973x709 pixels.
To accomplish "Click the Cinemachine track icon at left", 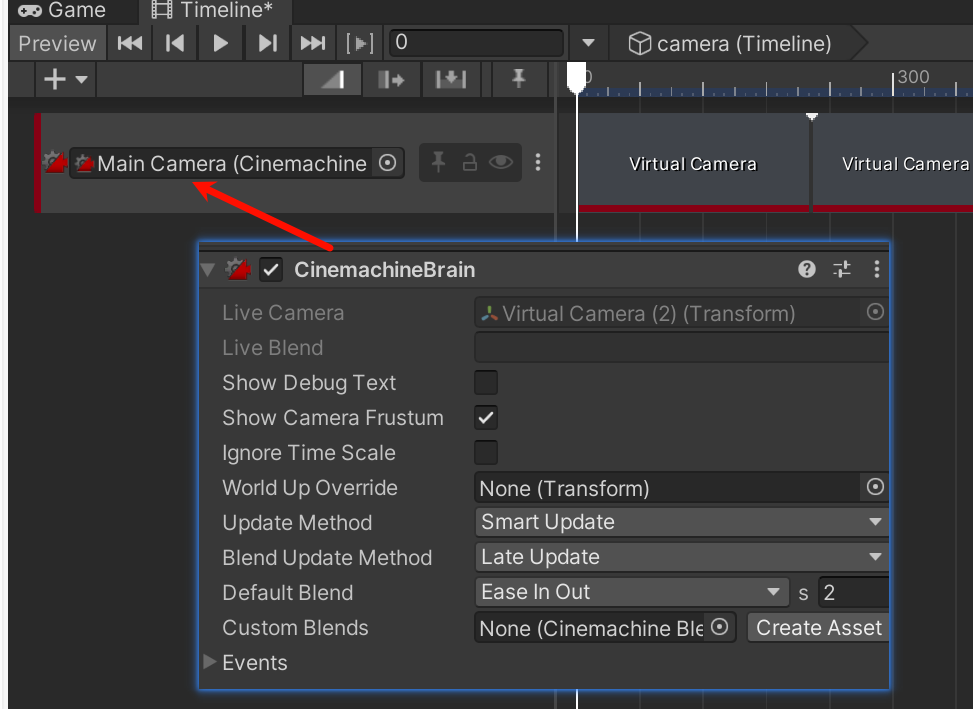I will (x=55, y=163).
